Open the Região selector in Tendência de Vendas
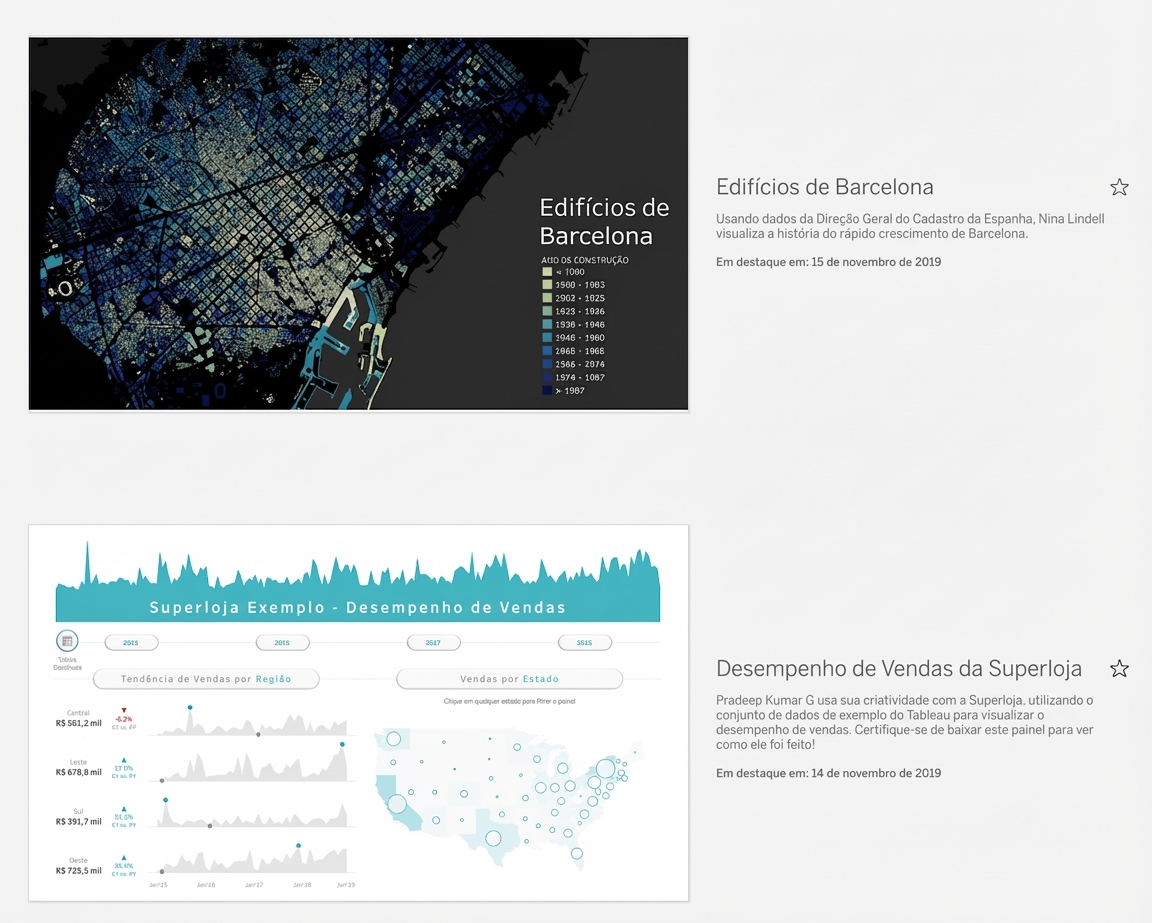 (x=273, y=679)
